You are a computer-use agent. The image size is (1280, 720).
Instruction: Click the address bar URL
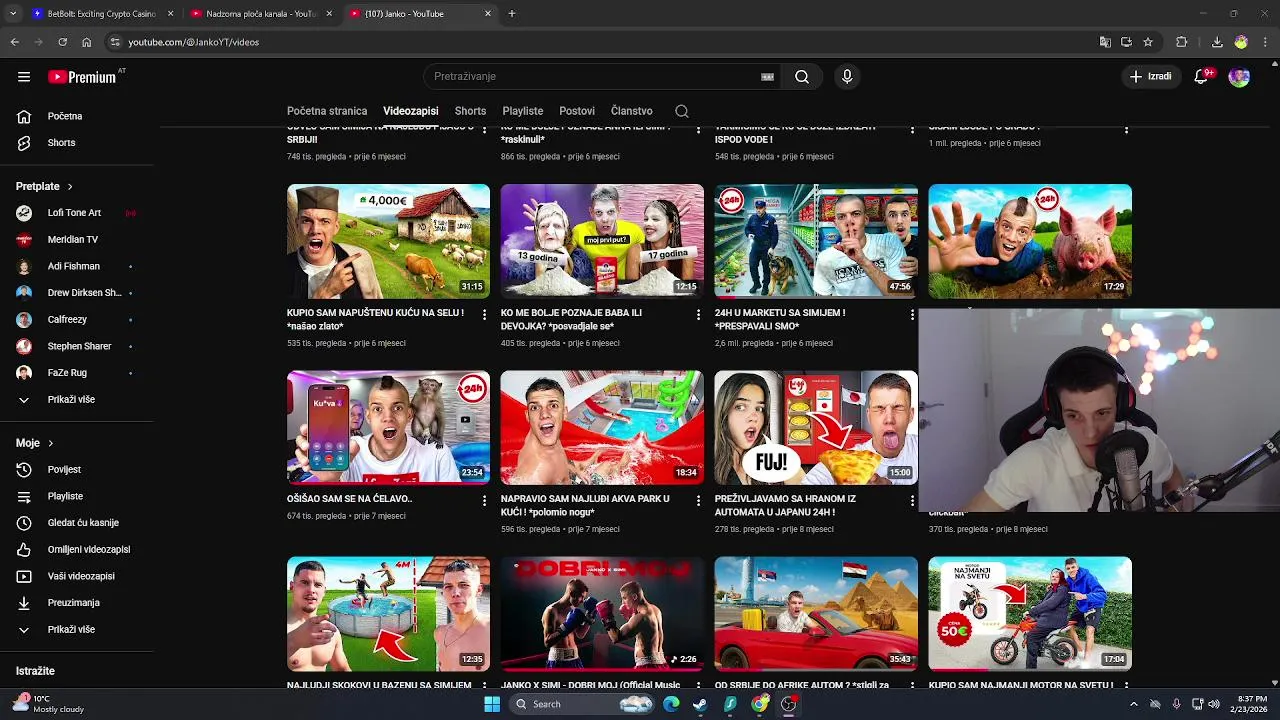[193, 42]
